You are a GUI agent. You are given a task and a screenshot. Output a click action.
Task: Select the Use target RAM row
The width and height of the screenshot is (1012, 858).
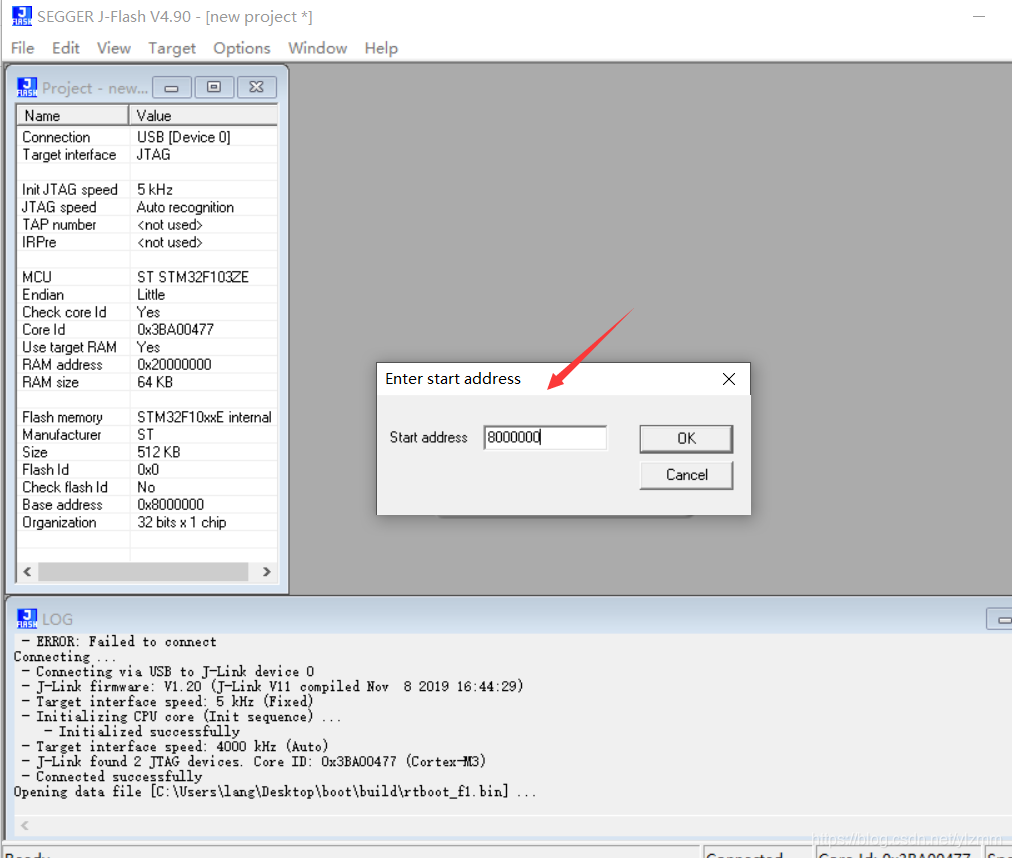[147, 347]
